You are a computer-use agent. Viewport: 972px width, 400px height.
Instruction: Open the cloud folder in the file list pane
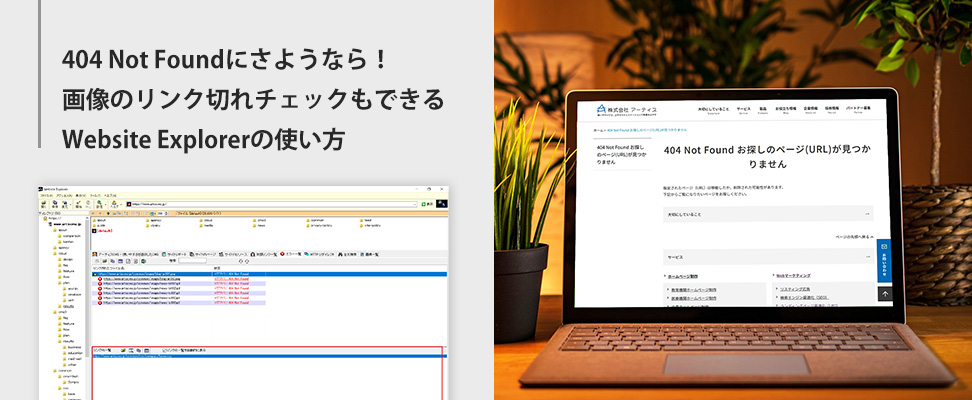(208, 220)
